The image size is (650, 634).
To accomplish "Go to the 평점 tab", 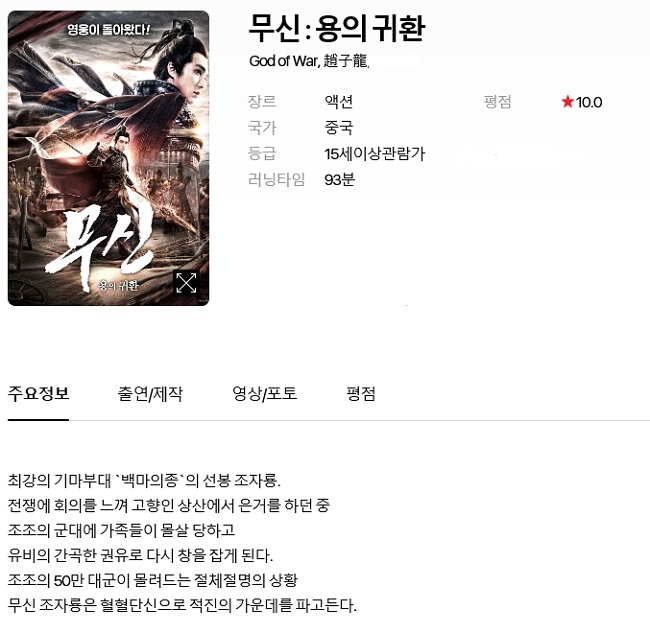I will [361, 394].
